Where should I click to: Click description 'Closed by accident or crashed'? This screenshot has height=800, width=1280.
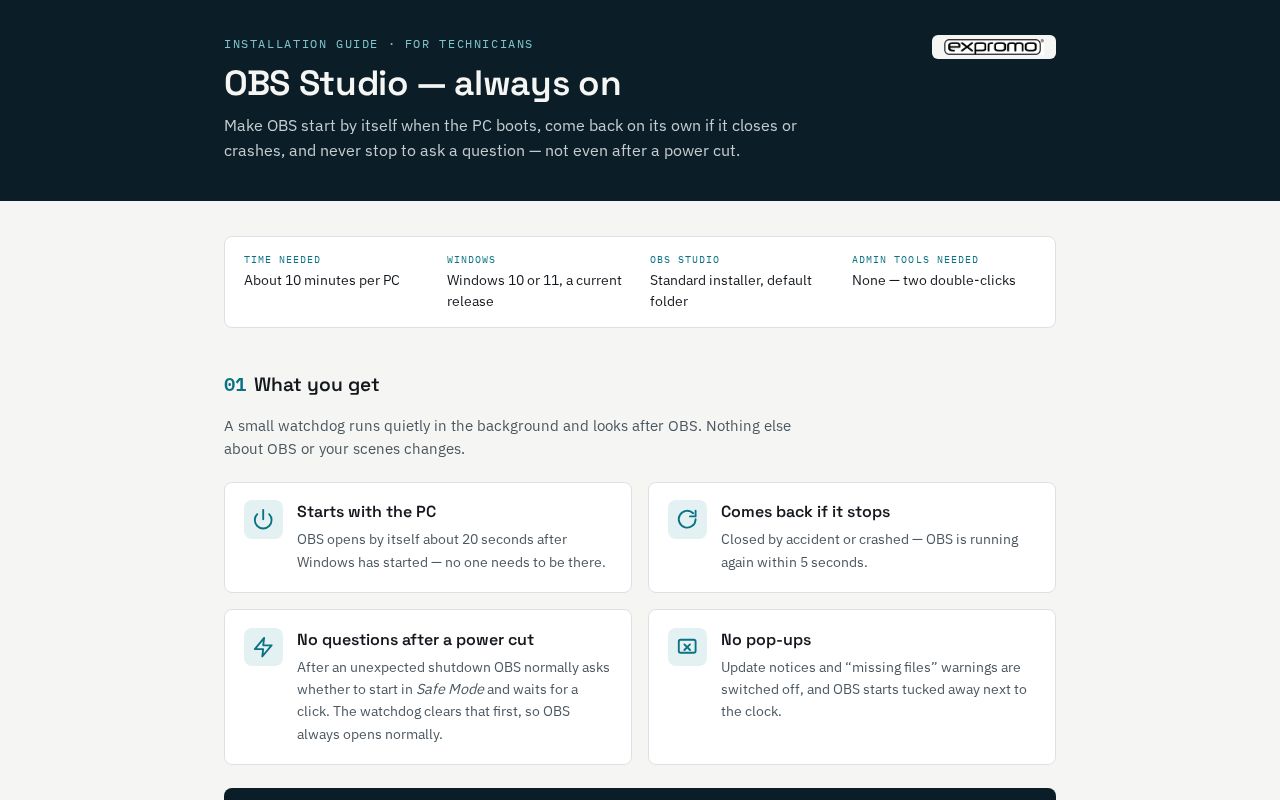coord(869,551)
